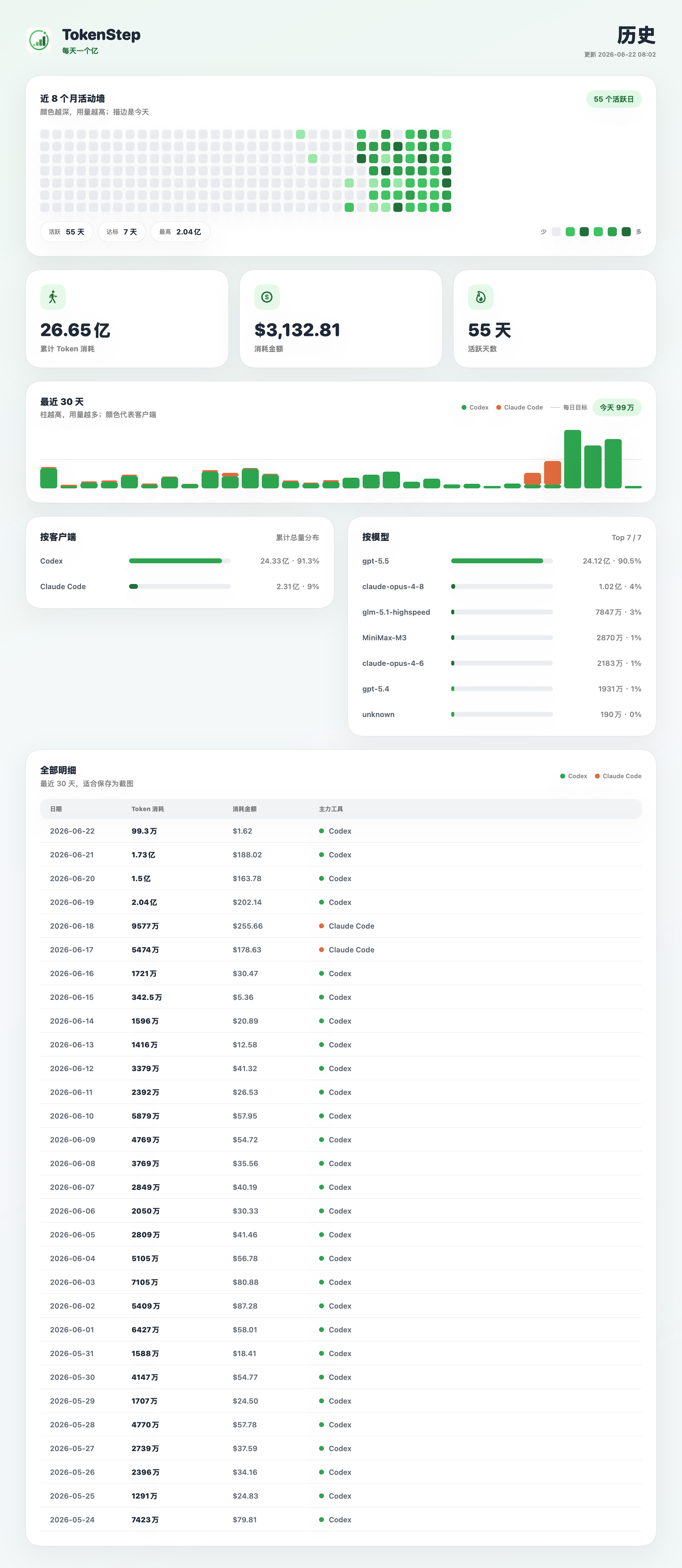Viewport: 682px width, 1568px height.
Task: Click the 最高 2.04亿 pill
Action: (x=180, y=232)
